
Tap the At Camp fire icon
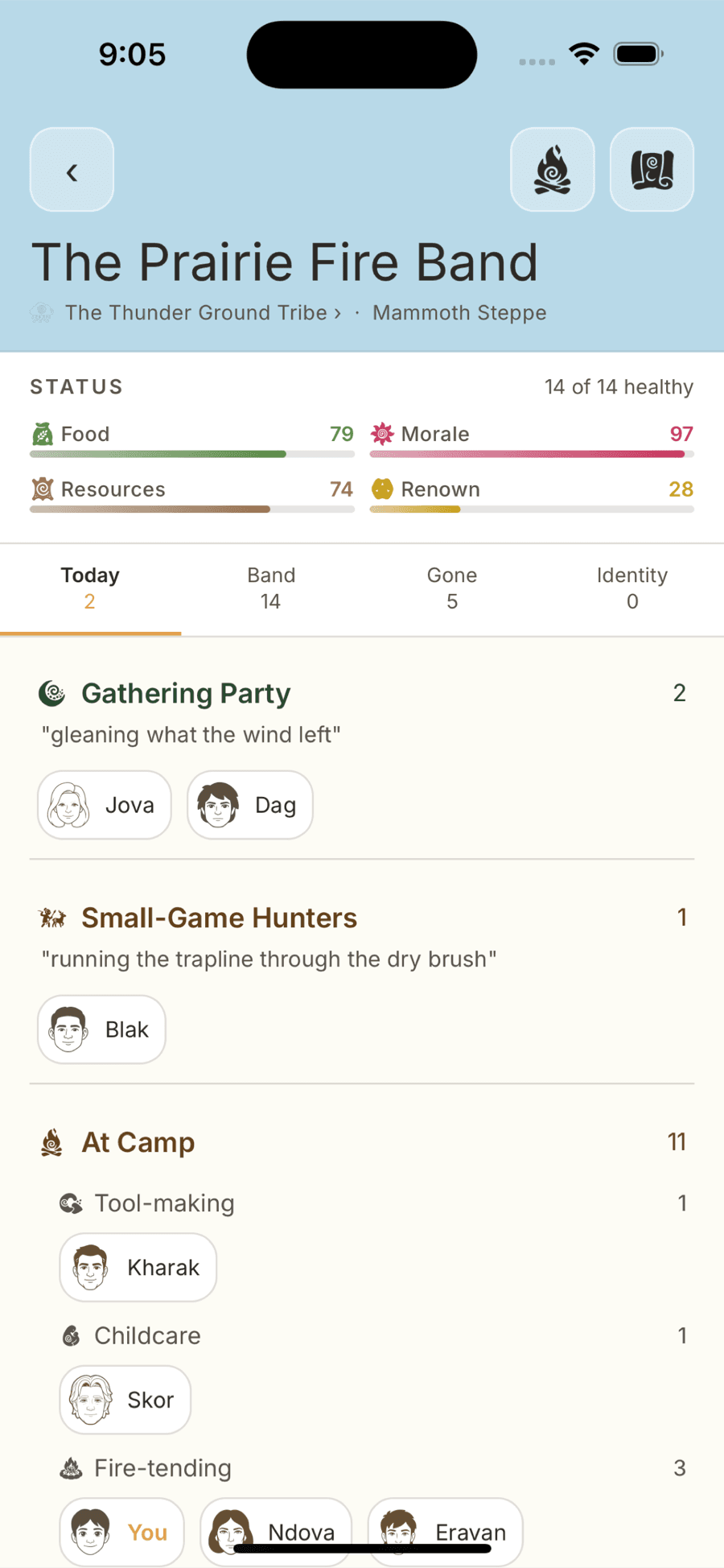[52, 1142]
